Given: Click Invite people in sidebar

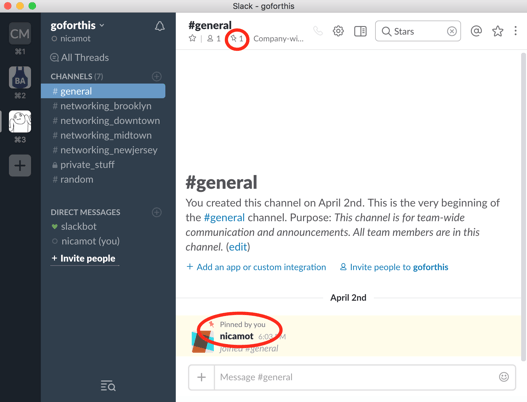Looking at the screenshot, I should pyautogui.click(x=84, y=258).
